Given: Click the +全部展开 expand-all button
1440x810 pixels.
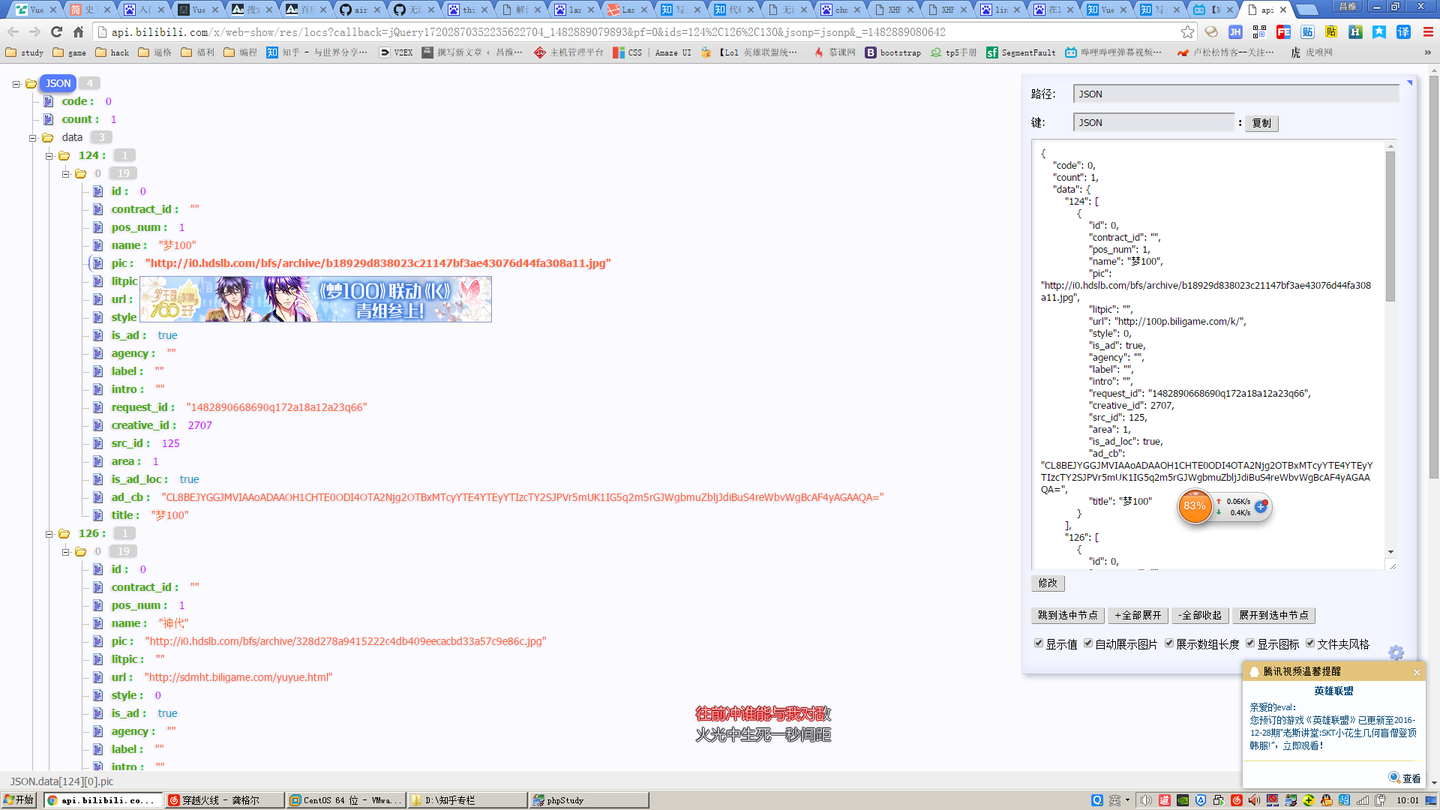Looking at the screenshot, I should tap(1139, 615).
